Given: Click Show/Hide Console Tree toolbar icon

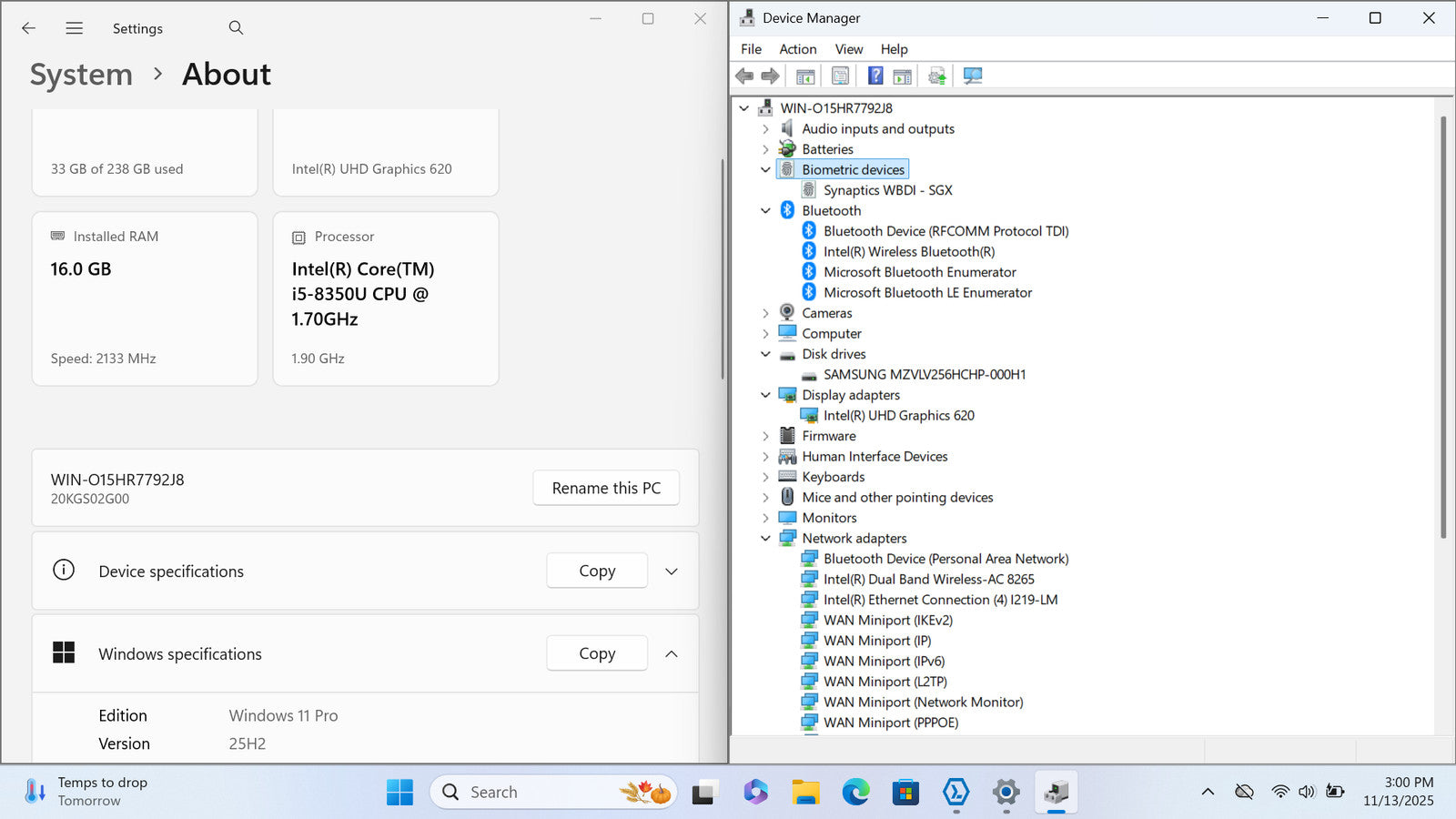Looking at the screenshot, I should click(x=805, y=76).
